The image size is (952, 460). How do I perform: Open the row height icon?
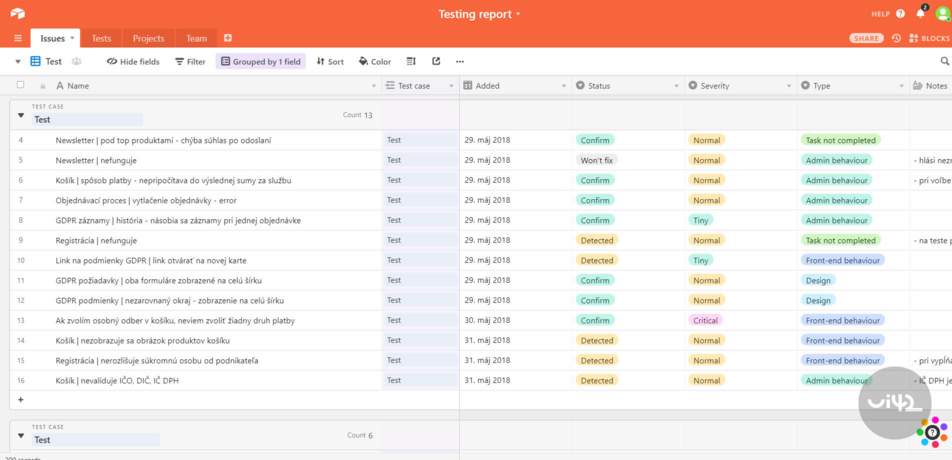(411, 61)
